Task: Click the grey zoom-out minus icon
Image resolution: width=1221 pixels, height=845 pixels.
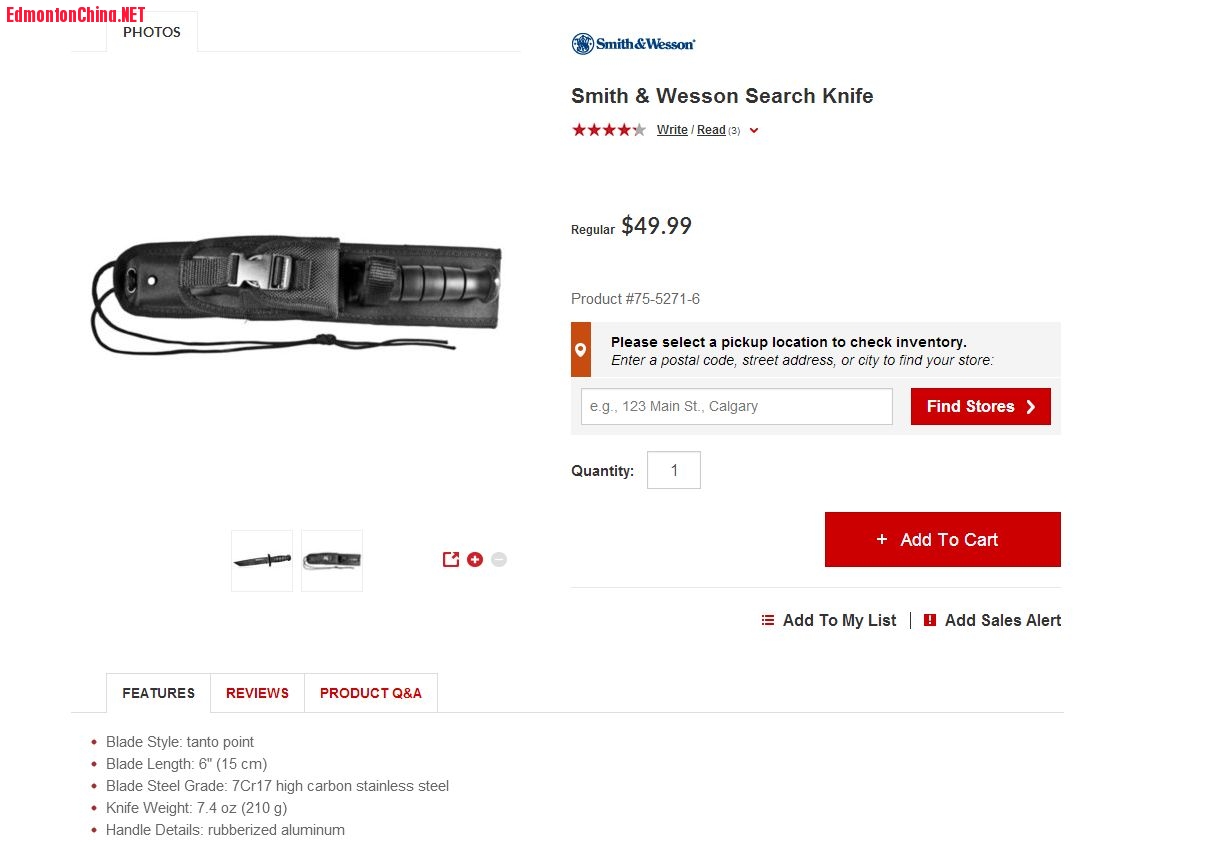Action: pyautogui.click(x=499, y=560)
